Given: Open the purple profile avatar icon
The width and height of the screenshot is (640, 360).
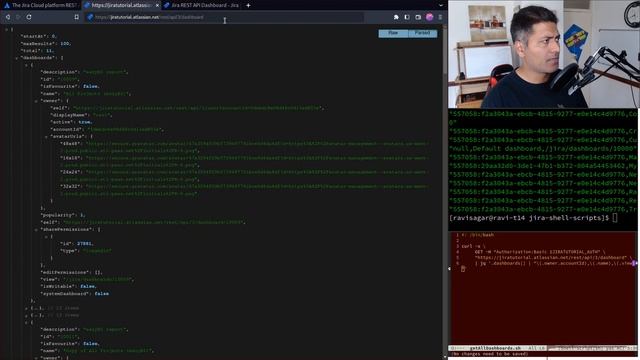Looking at the screenshot, I should point(429,17).
